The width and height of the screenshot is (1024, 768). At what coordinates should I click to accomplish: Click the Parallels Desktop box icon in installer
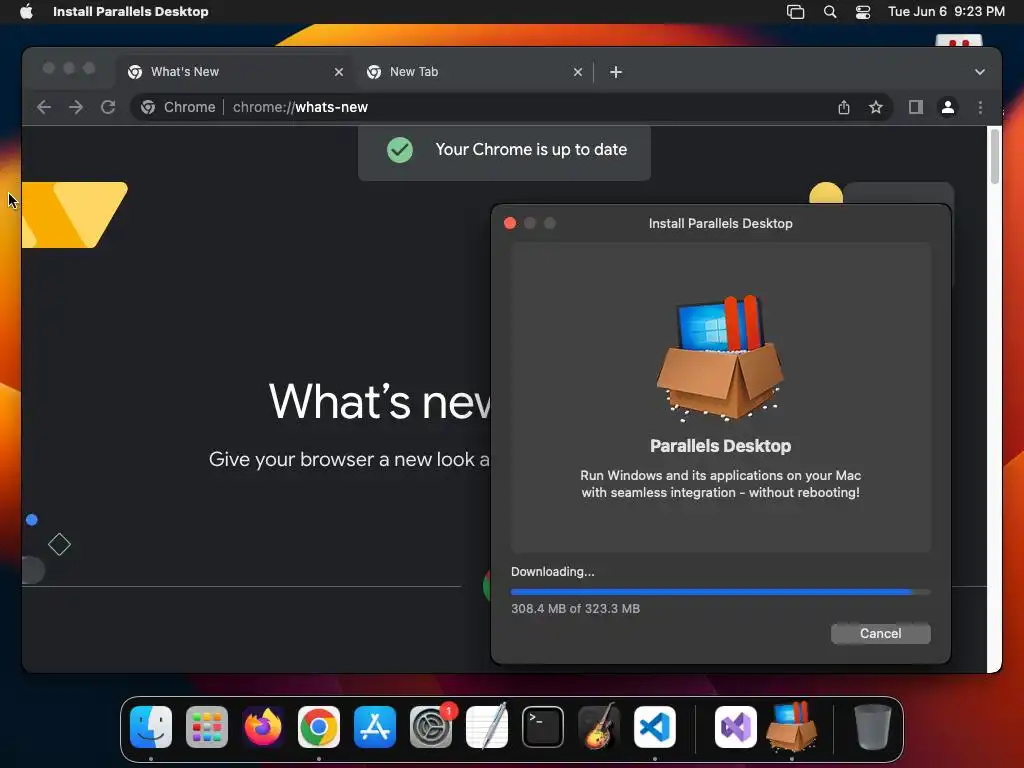coord(720,357)
